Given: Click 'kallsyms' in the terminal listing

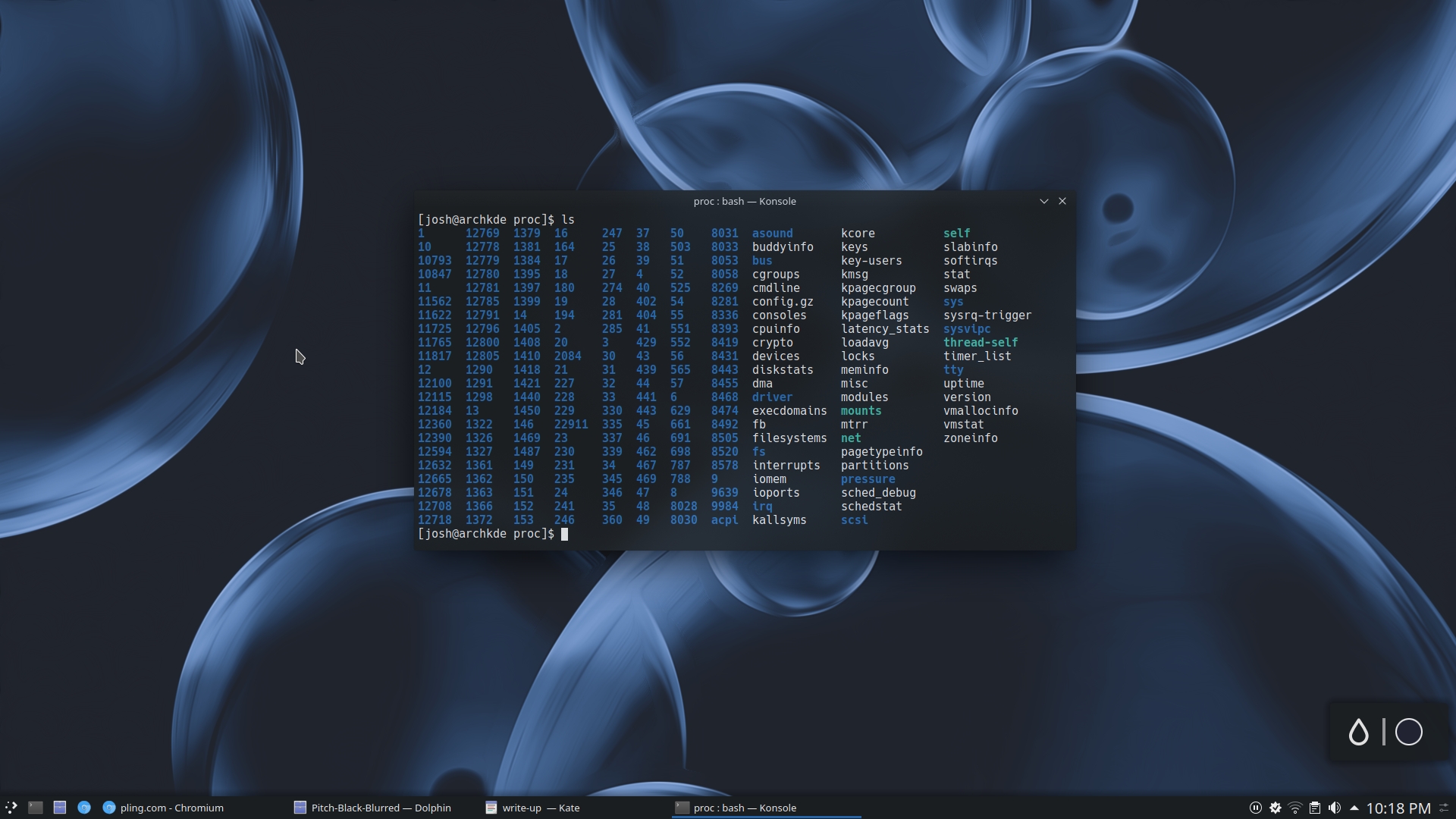Looking at the screenshot, I should (x=779, y=520).
